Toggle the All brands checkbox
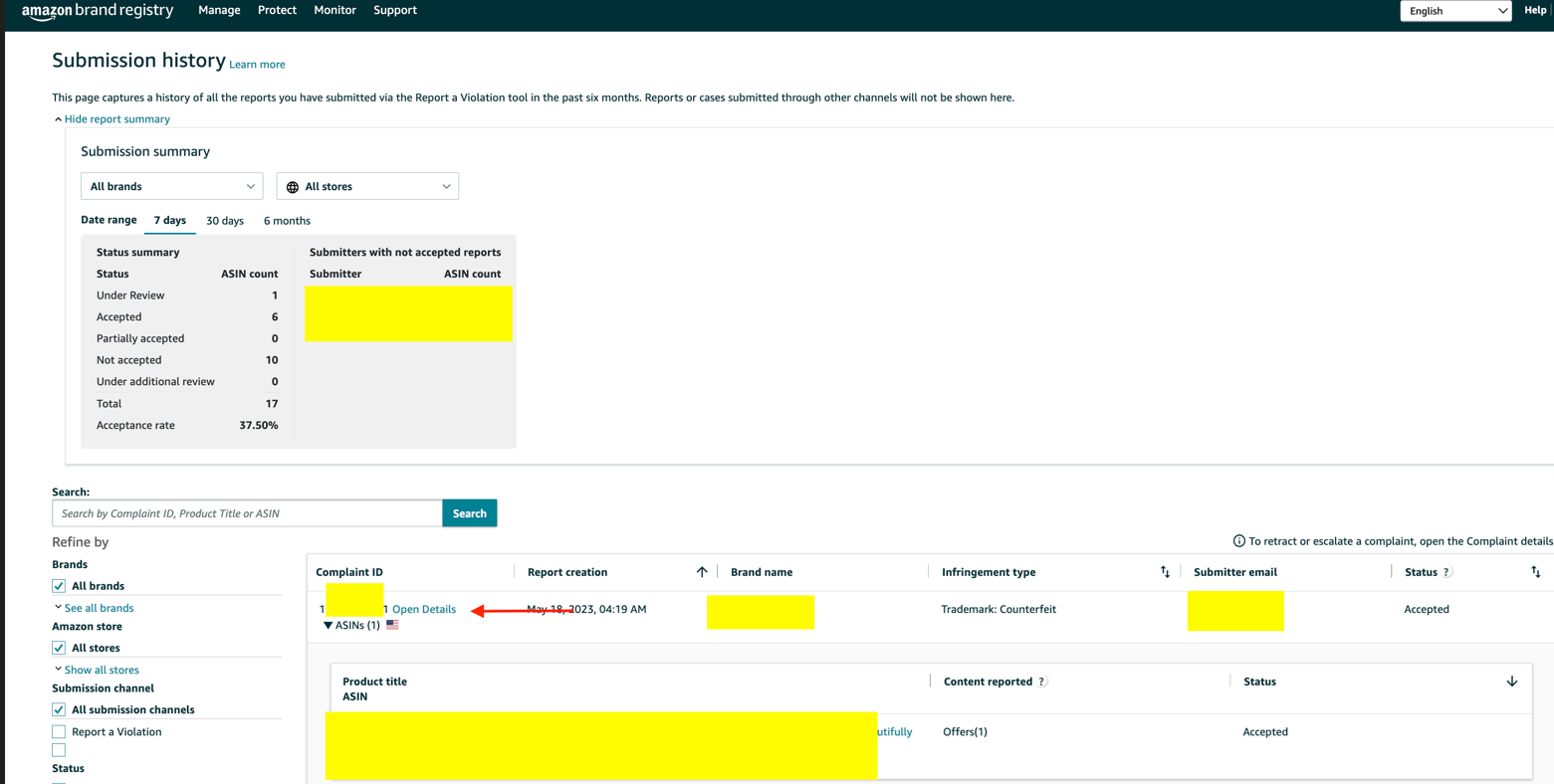This screenshot has width=1554, height=784. 59,586
